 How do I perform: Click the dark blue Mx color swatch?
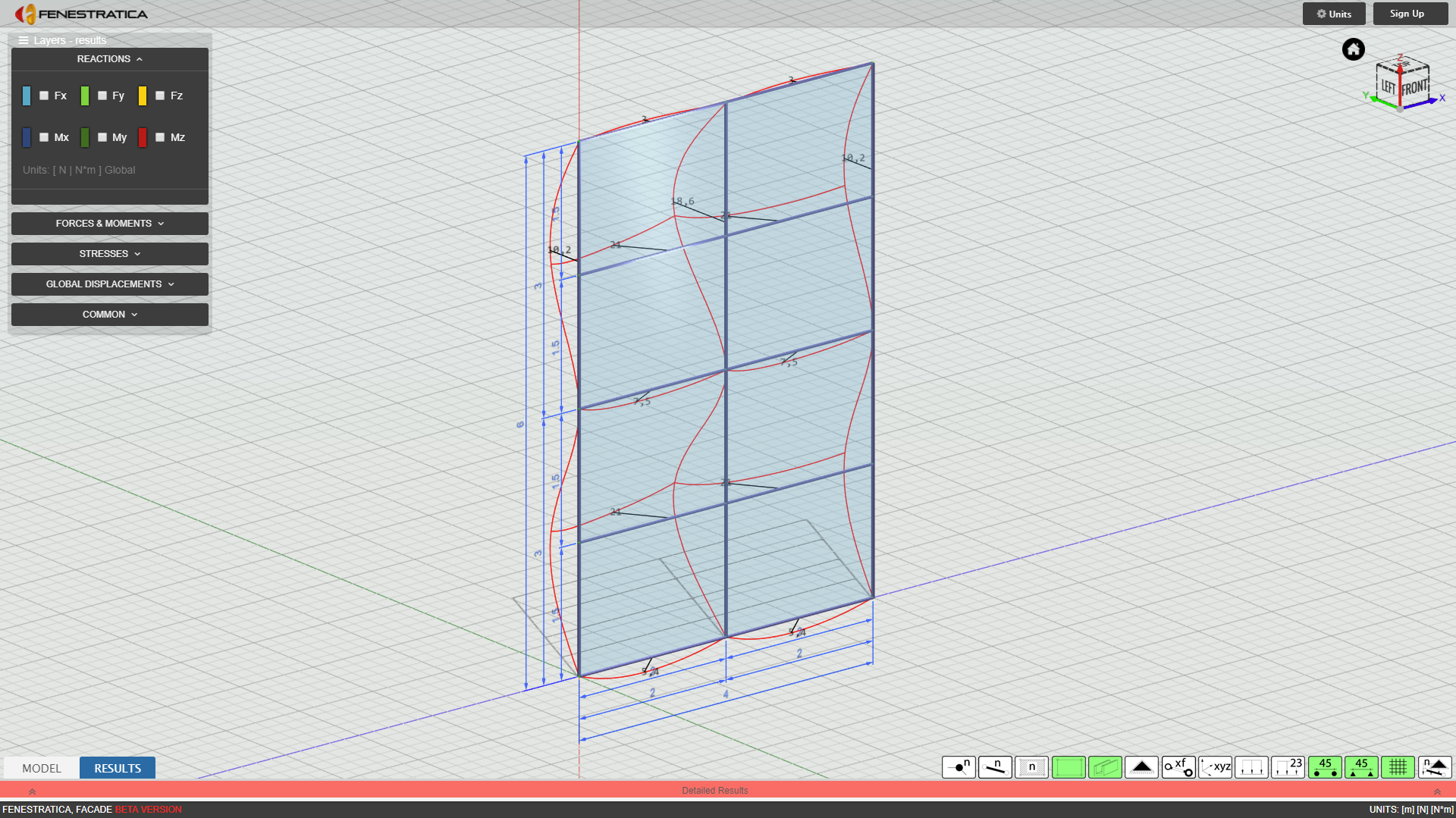(x=27, y=137)
